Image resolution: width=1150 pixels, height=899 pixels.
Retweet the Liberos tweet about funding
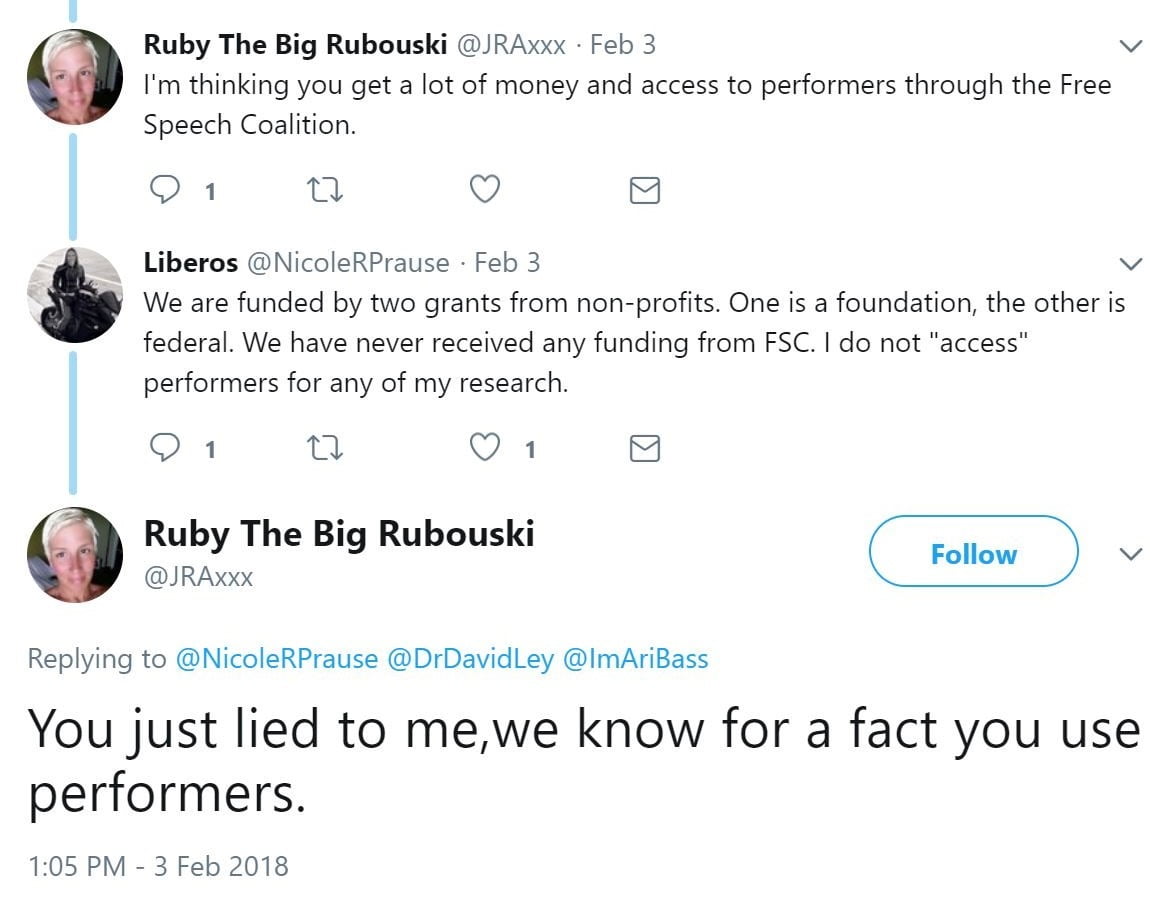coord(326,449)
